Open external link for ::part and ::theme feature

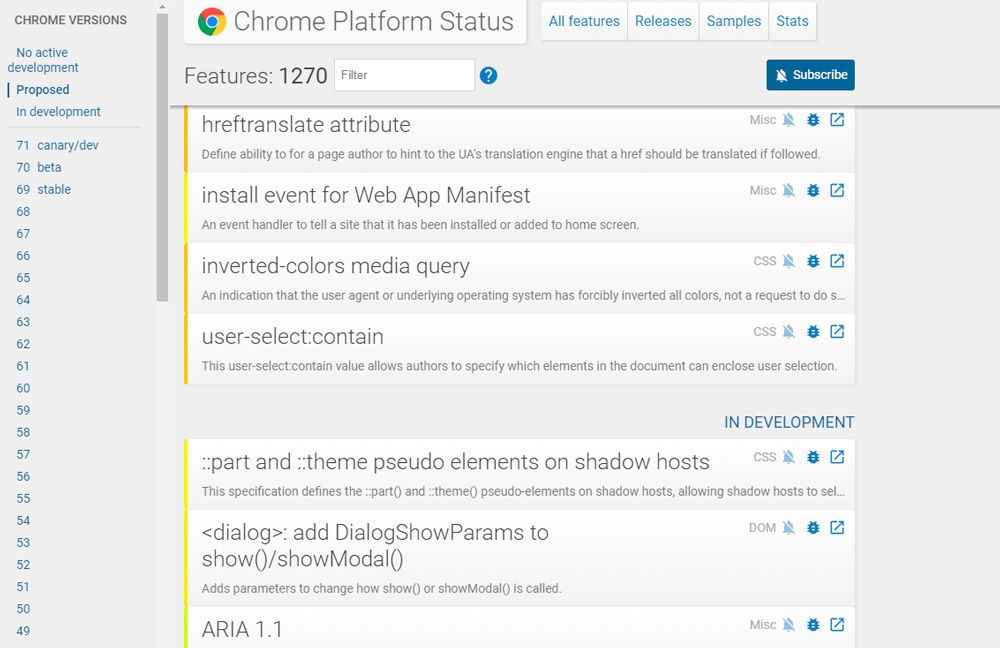tap(837, 457)
